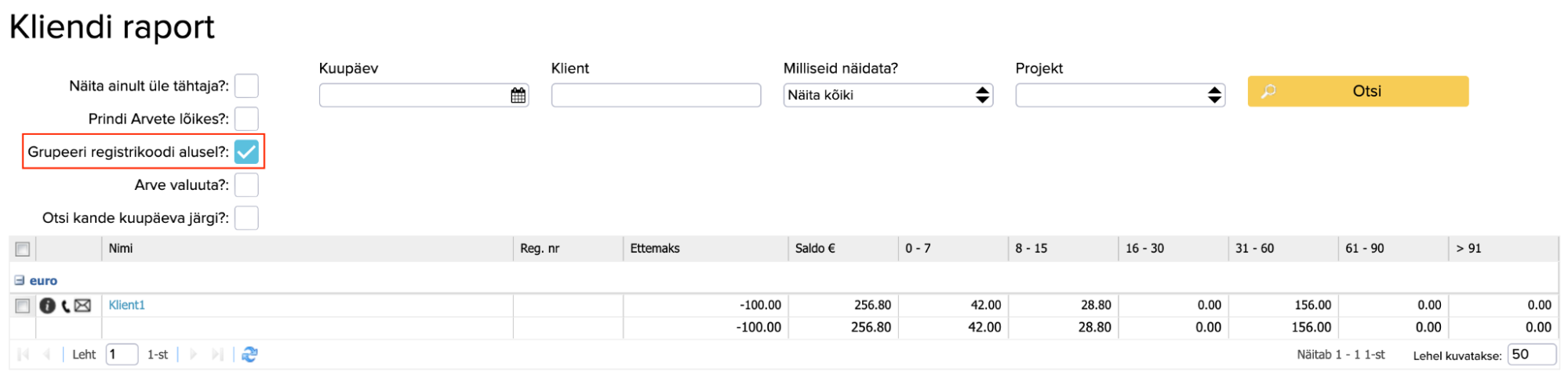1568x375 pixels.
Task: Sort by the Saldo € column header
Action: (815, 249)
